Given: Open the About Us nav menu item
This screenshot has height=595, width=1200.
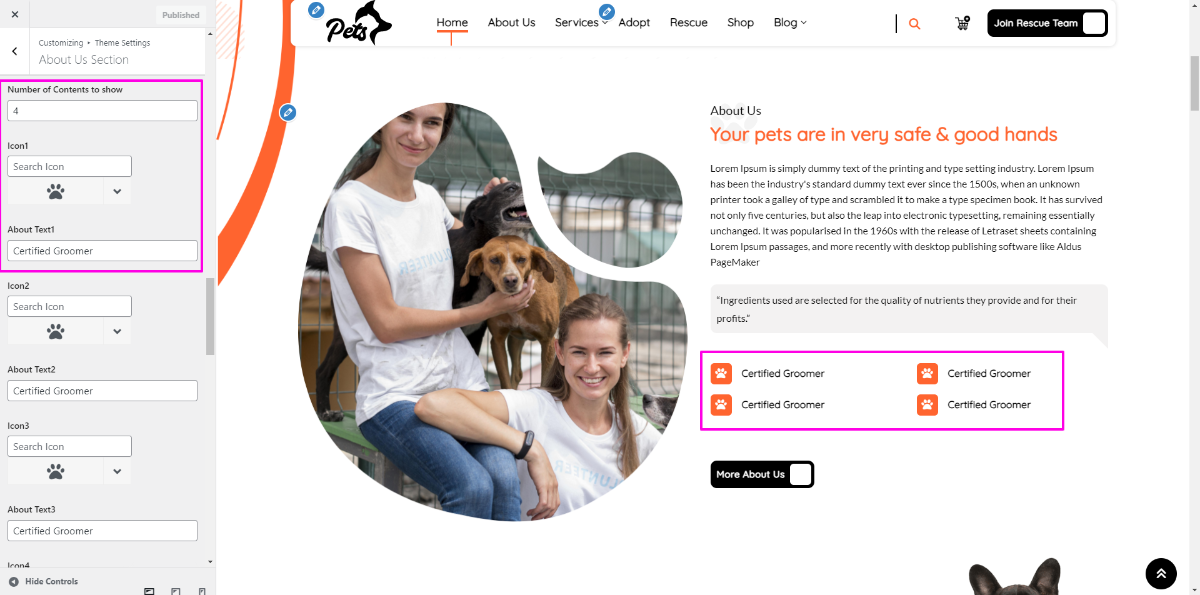Looking at the screenshot, I should pos(511,22).
